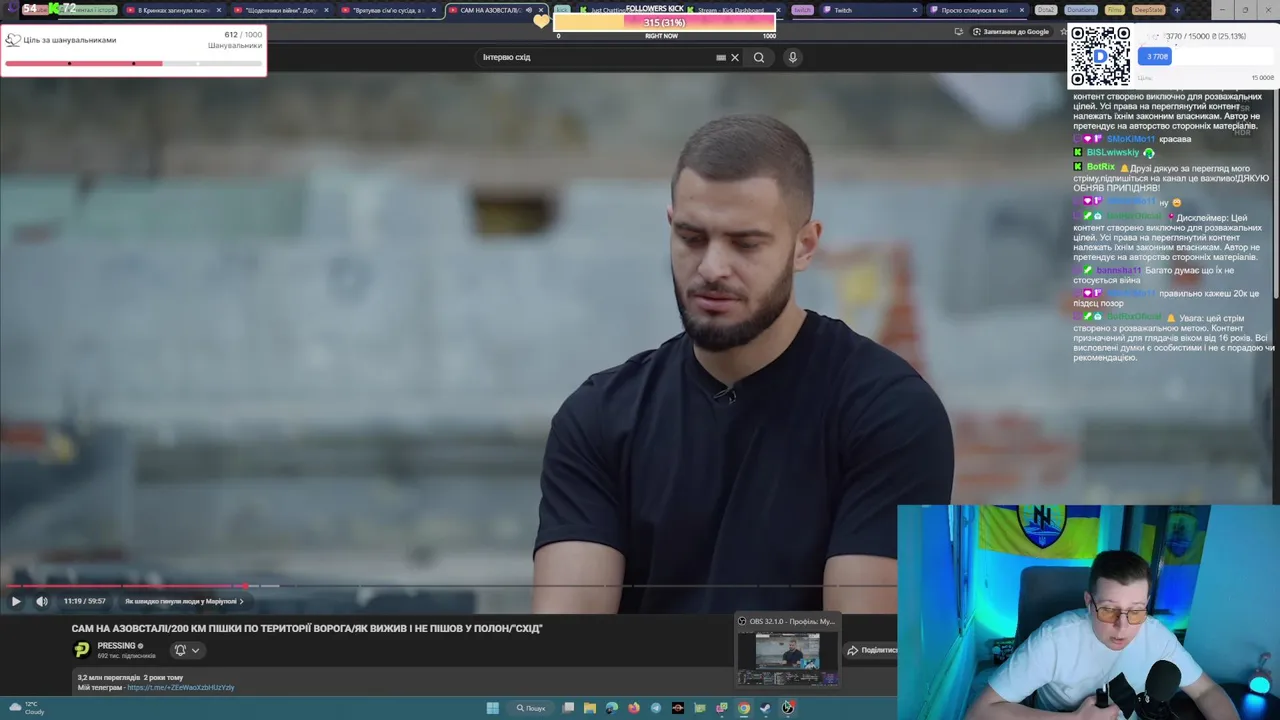
Task: Open the DeepState tab group
Action: pyautogui.click(x=1148, y=10)
